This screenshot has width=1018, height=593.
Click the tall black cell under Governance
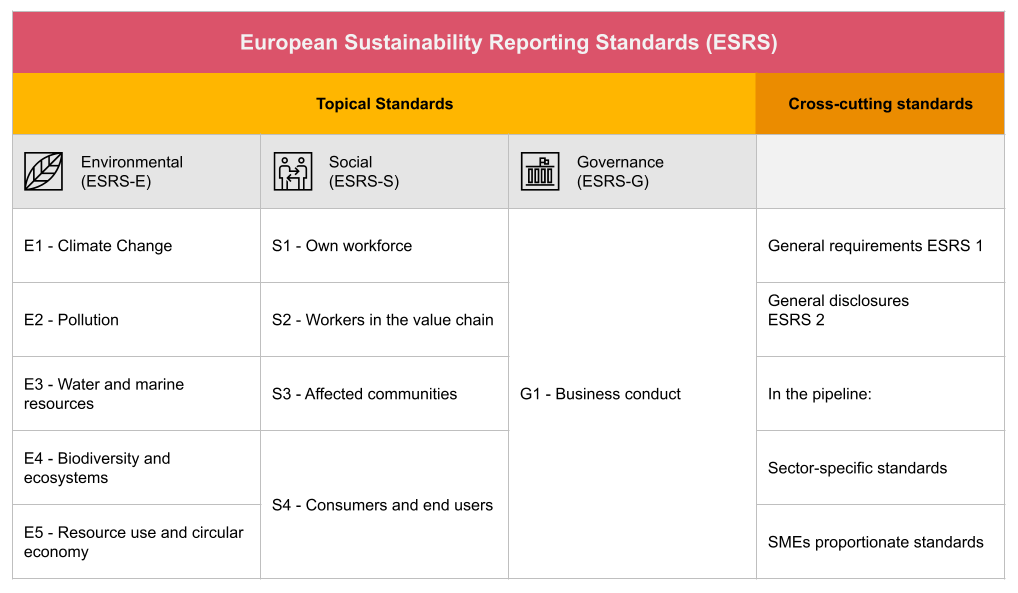tap(632, 393)
